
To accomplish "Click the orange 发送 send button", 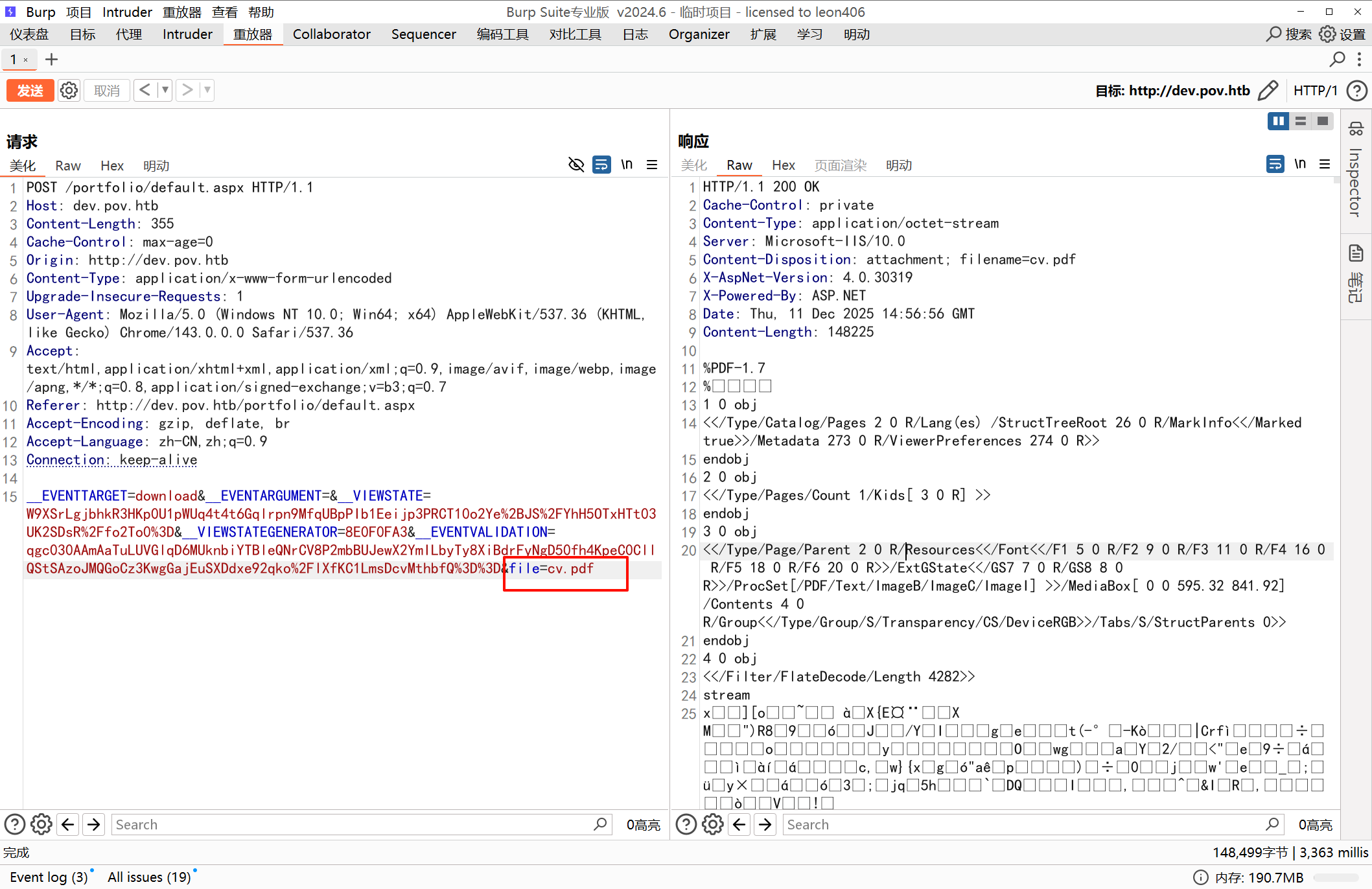I will [x=30, y=90].
